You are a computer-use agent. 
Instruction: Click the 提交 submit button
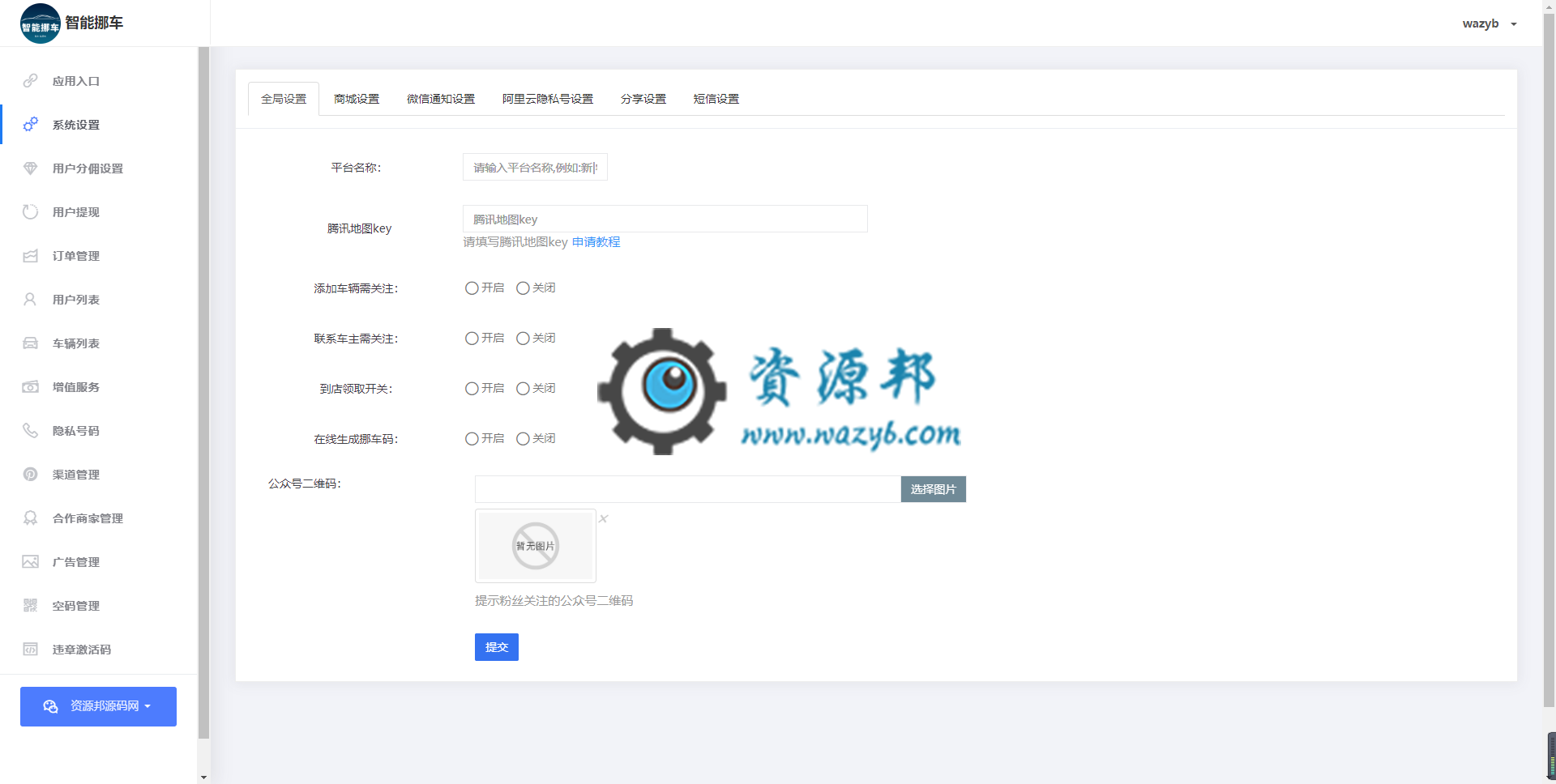[x=497, y=647]
